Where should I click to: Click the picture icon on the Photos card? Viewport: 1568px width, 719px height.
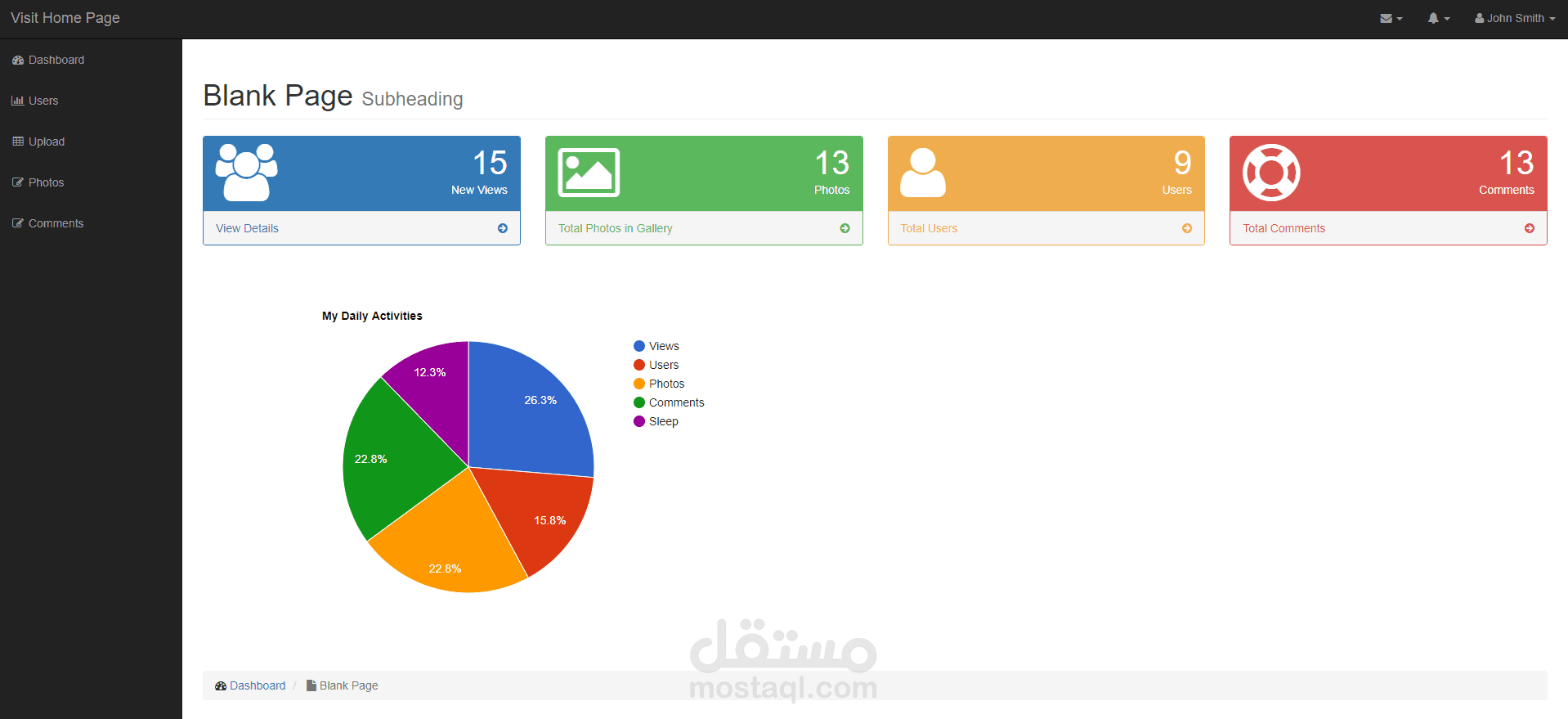coord(589,173)
